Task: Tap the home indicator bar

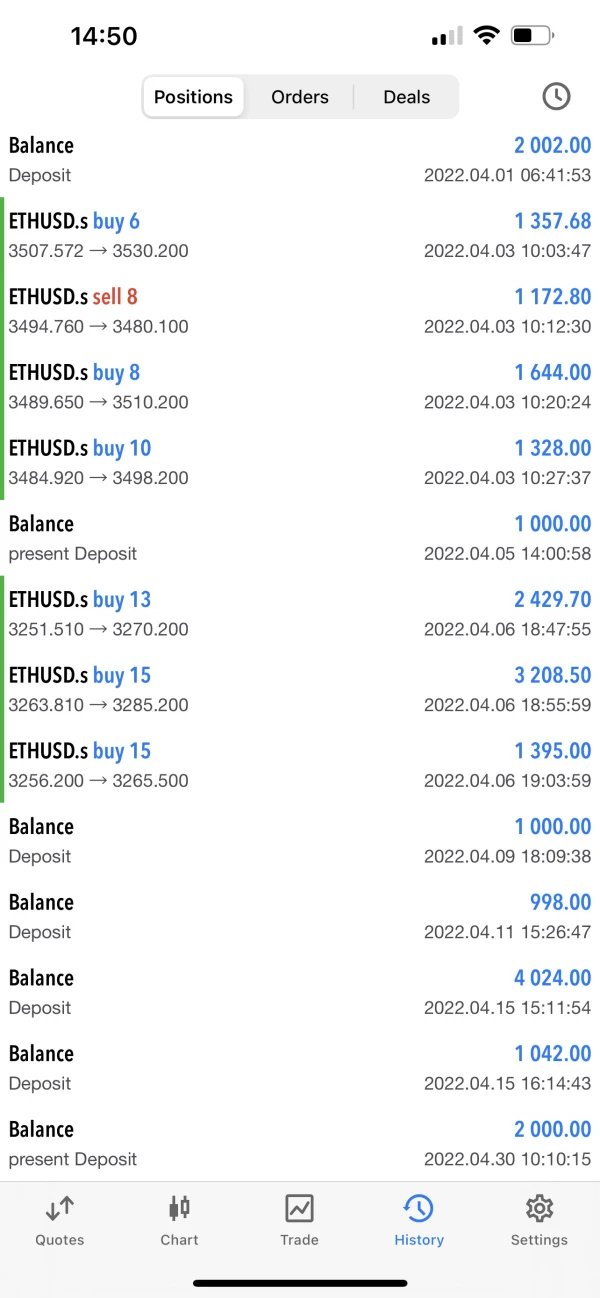Action: [300, 1283]
